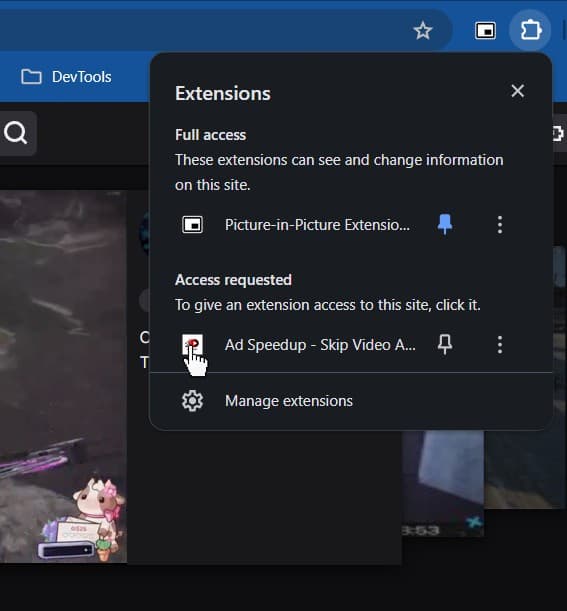Viewport: 567px width, 611px height.
Task: Open more options for Picture-in-Picture Extension
Action: 500,225
